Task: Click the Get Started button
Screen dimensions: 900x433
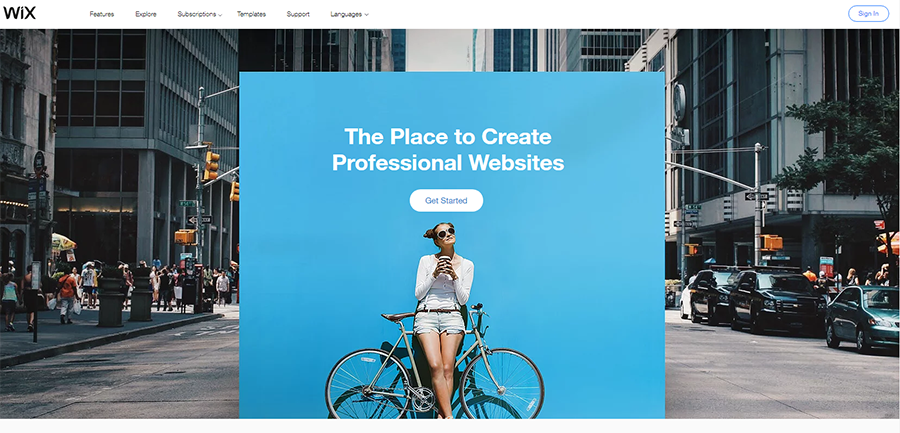Action: 446,200
